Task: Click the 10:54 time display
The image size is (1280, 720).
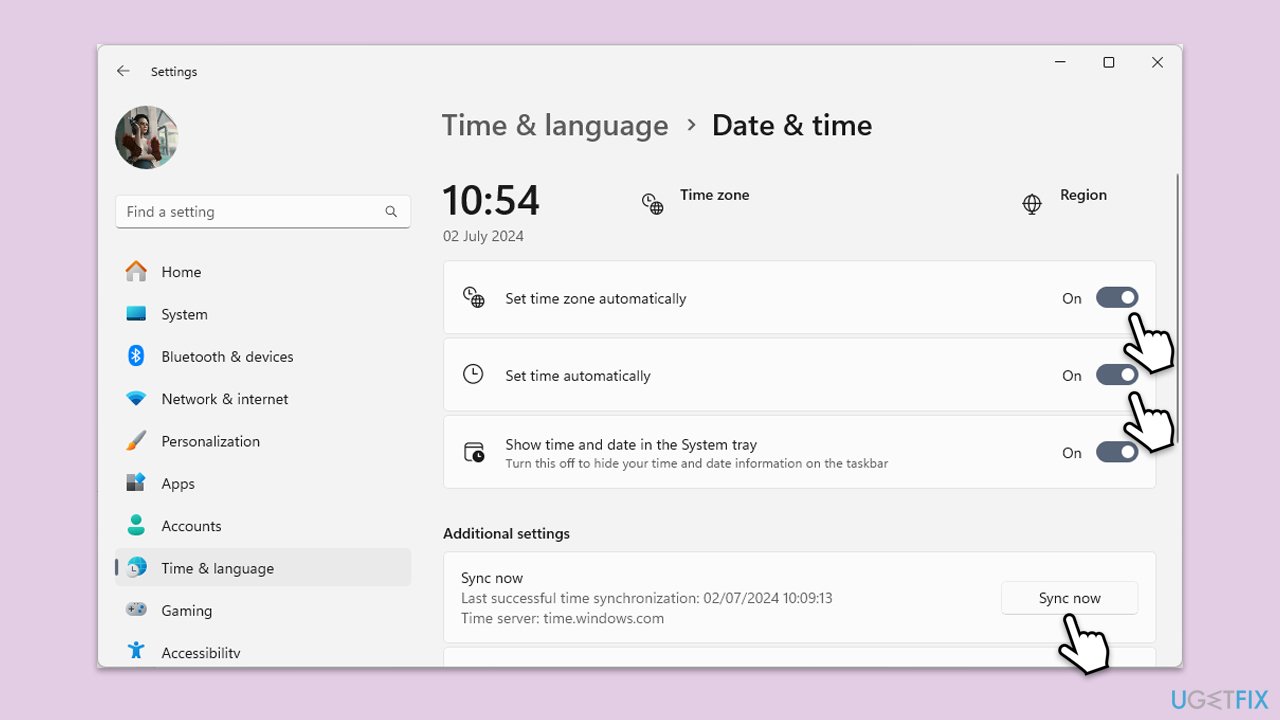Action: point(491,200)
